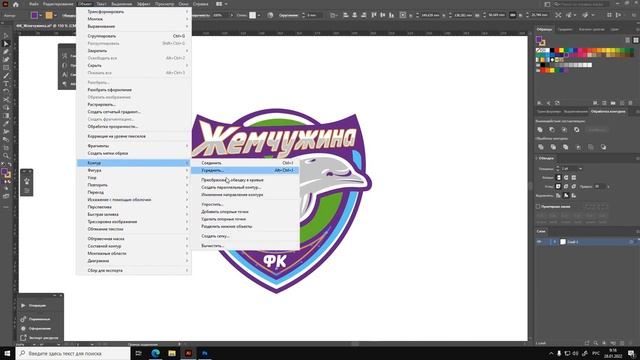Click the Intersect pathfinder icon
The image size is (640, 360).
564,130
